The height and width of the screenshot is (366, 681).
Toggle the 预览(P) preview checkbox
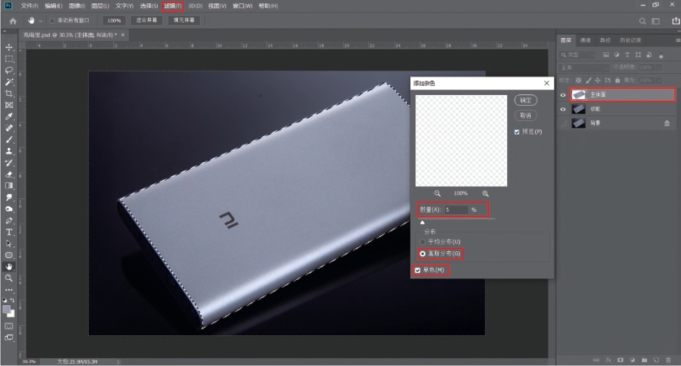[x=517, y=132]
